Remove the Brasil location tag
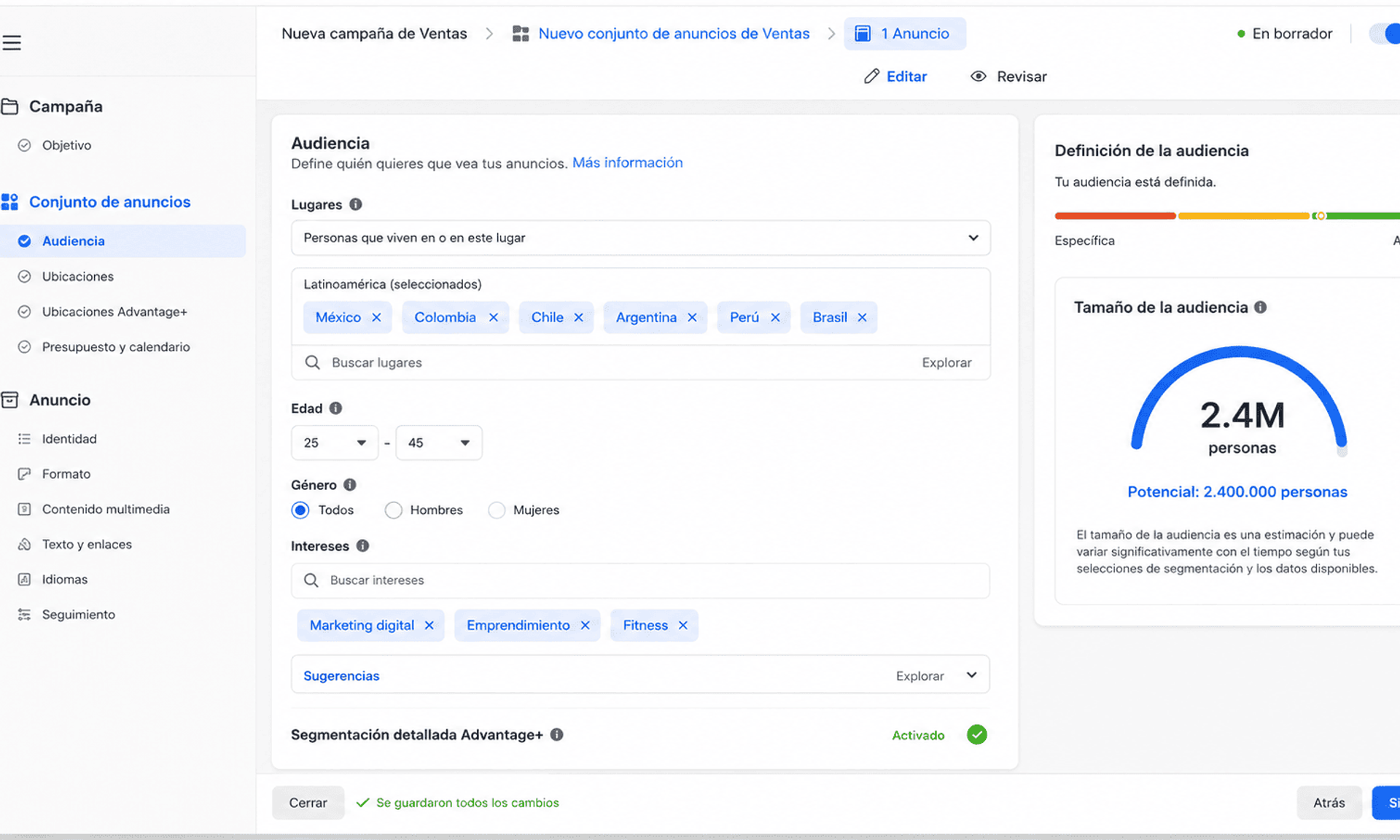The image size is (1400, 840). [x=863, y=318]
